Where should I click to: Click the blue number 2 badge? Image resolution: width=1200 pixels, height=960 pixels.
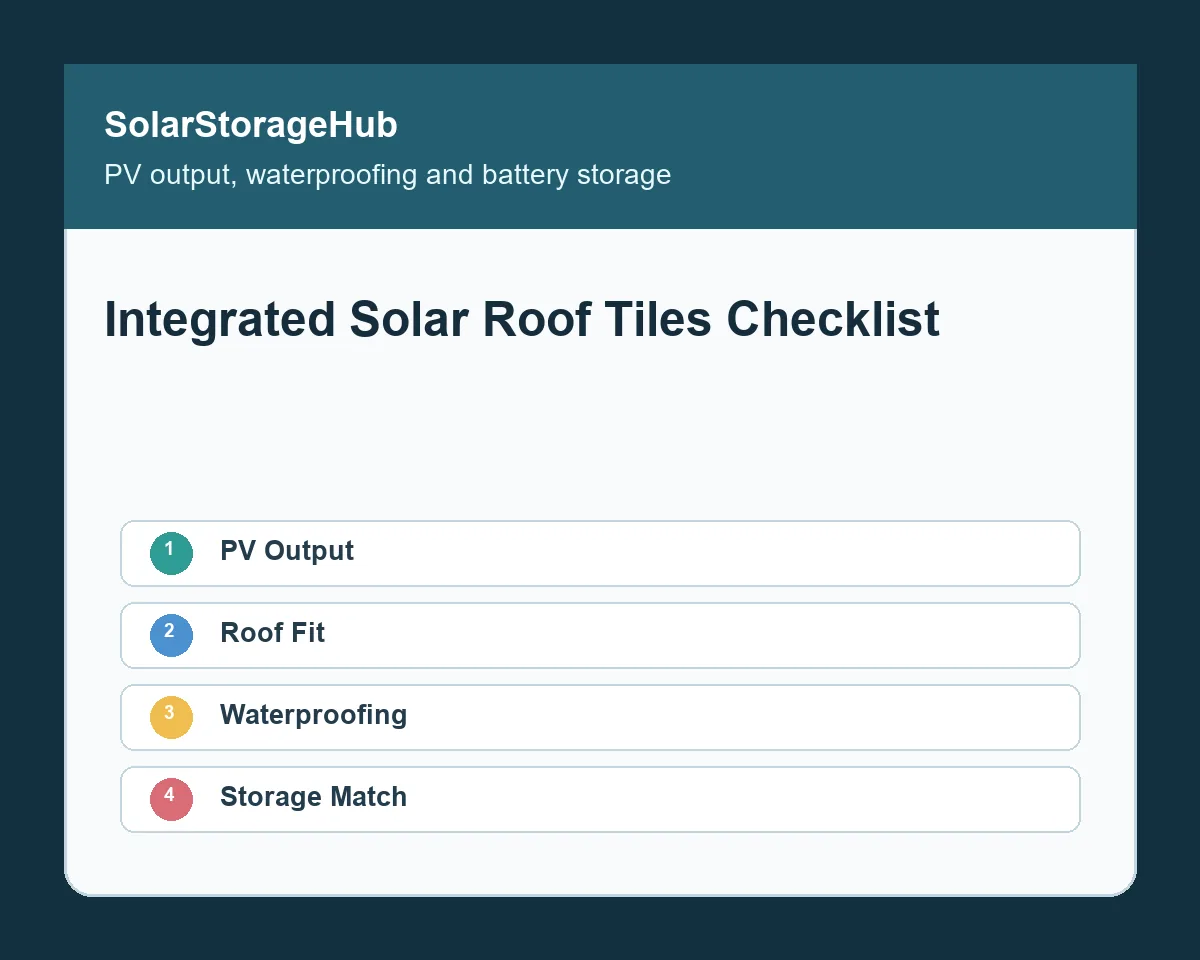[171, 635]
